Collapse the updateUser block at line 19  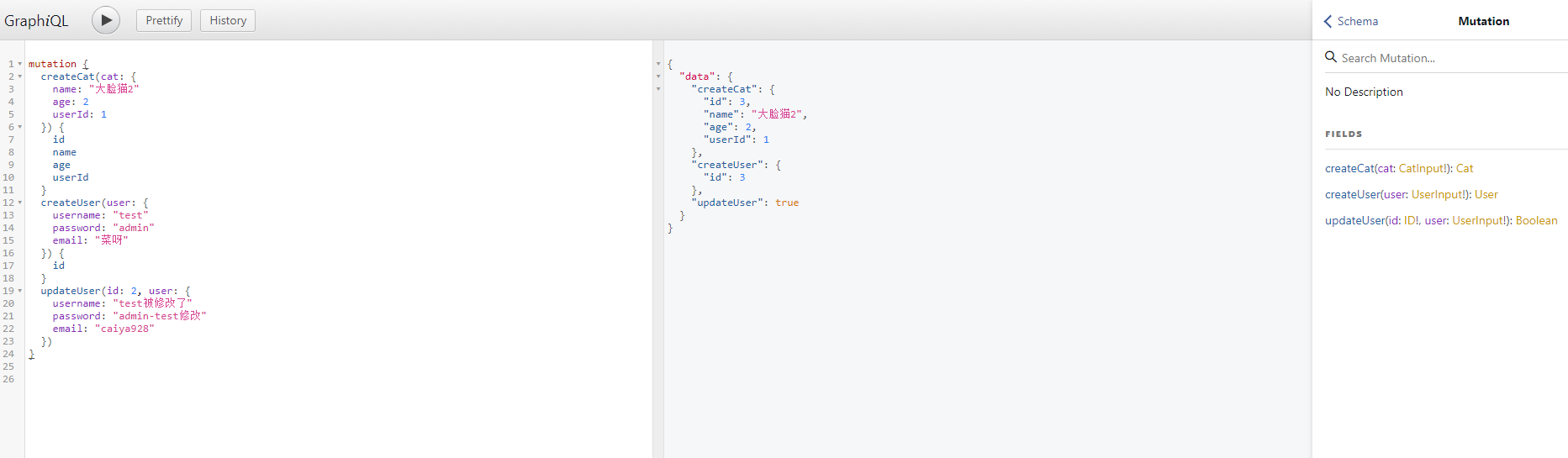pyautogui.click(x=20, y=291)
